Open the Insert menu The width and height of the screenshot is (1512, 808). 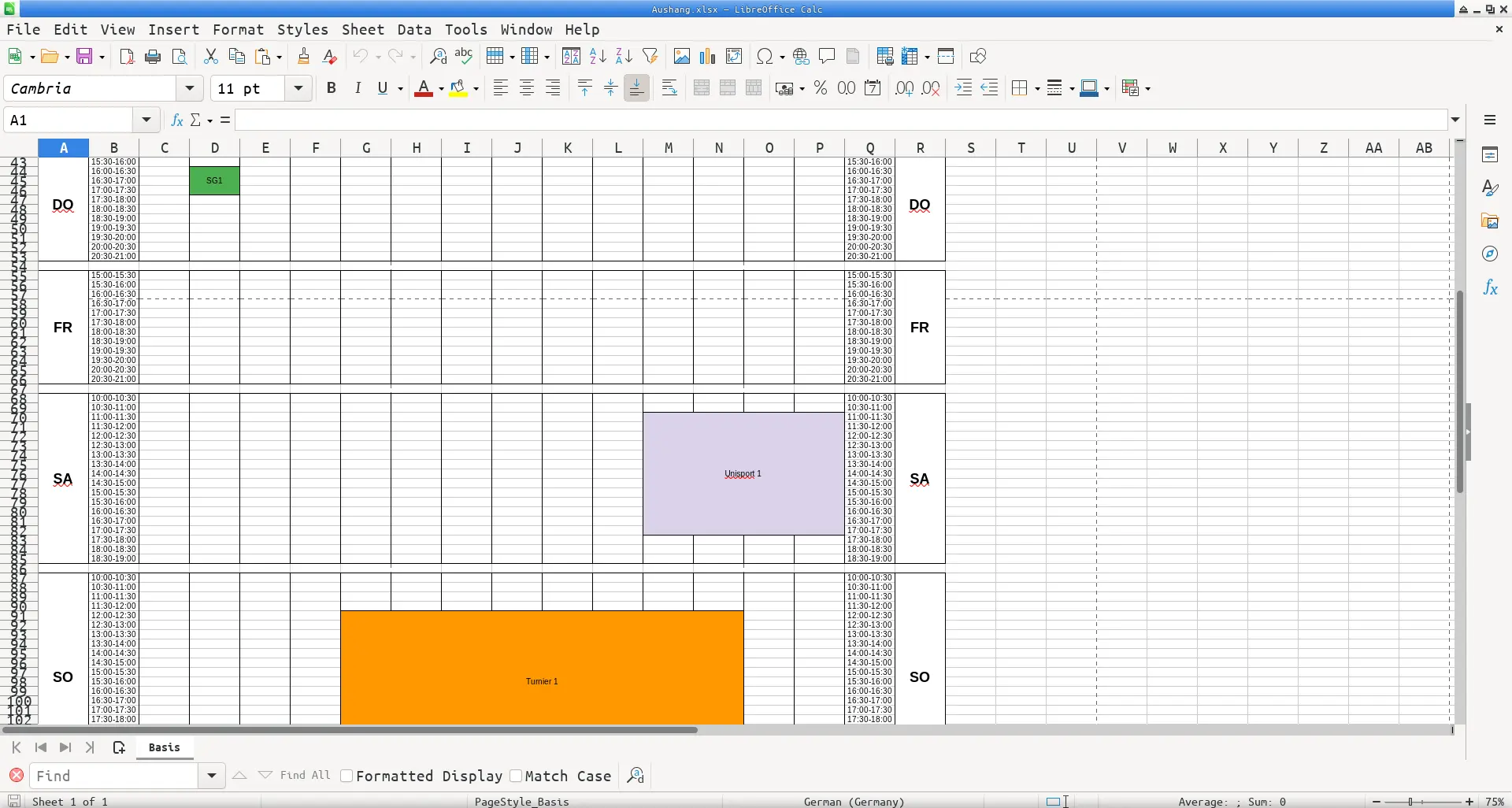(173, 29)
